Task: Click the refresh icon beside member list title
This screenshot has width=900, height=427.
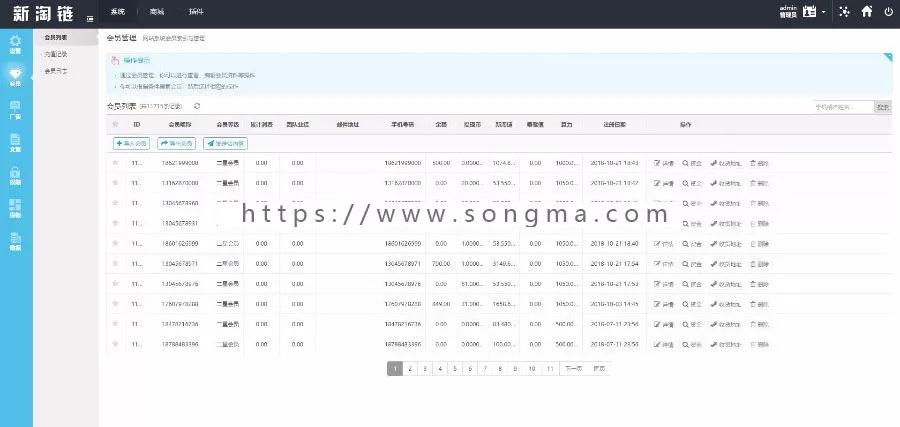Action: tap(197, 106)
